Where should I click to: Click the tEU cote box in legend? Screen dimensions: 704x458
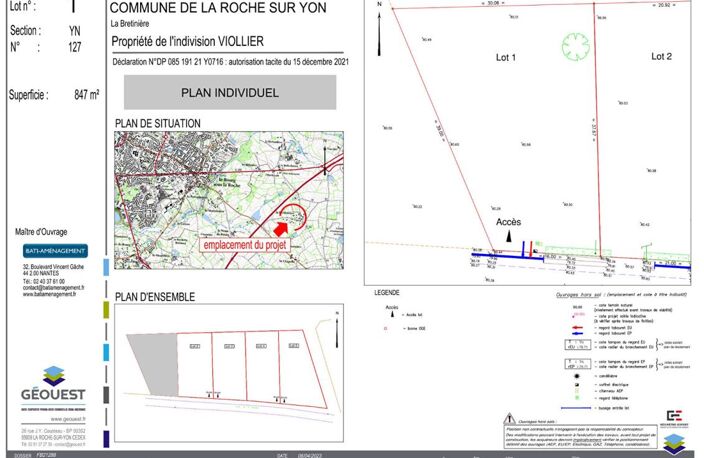pyautogui.click(x=577, y=344)
